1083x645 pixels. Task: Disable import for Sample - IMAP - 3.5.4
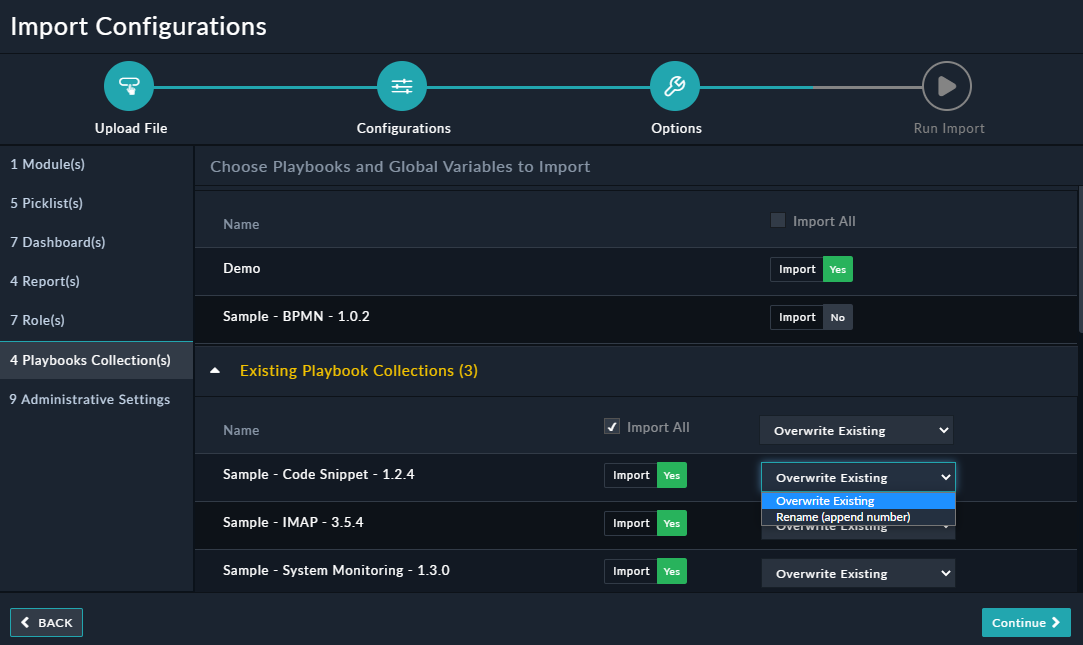671,523
